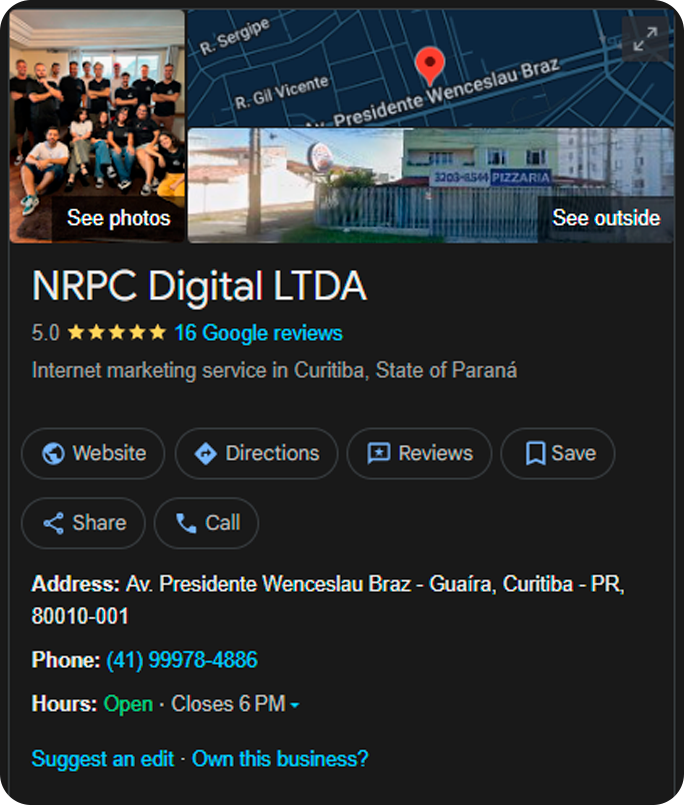Click Suggest an edit link
Viewport: 684px width, 805px height.
(x=103, y=758)
